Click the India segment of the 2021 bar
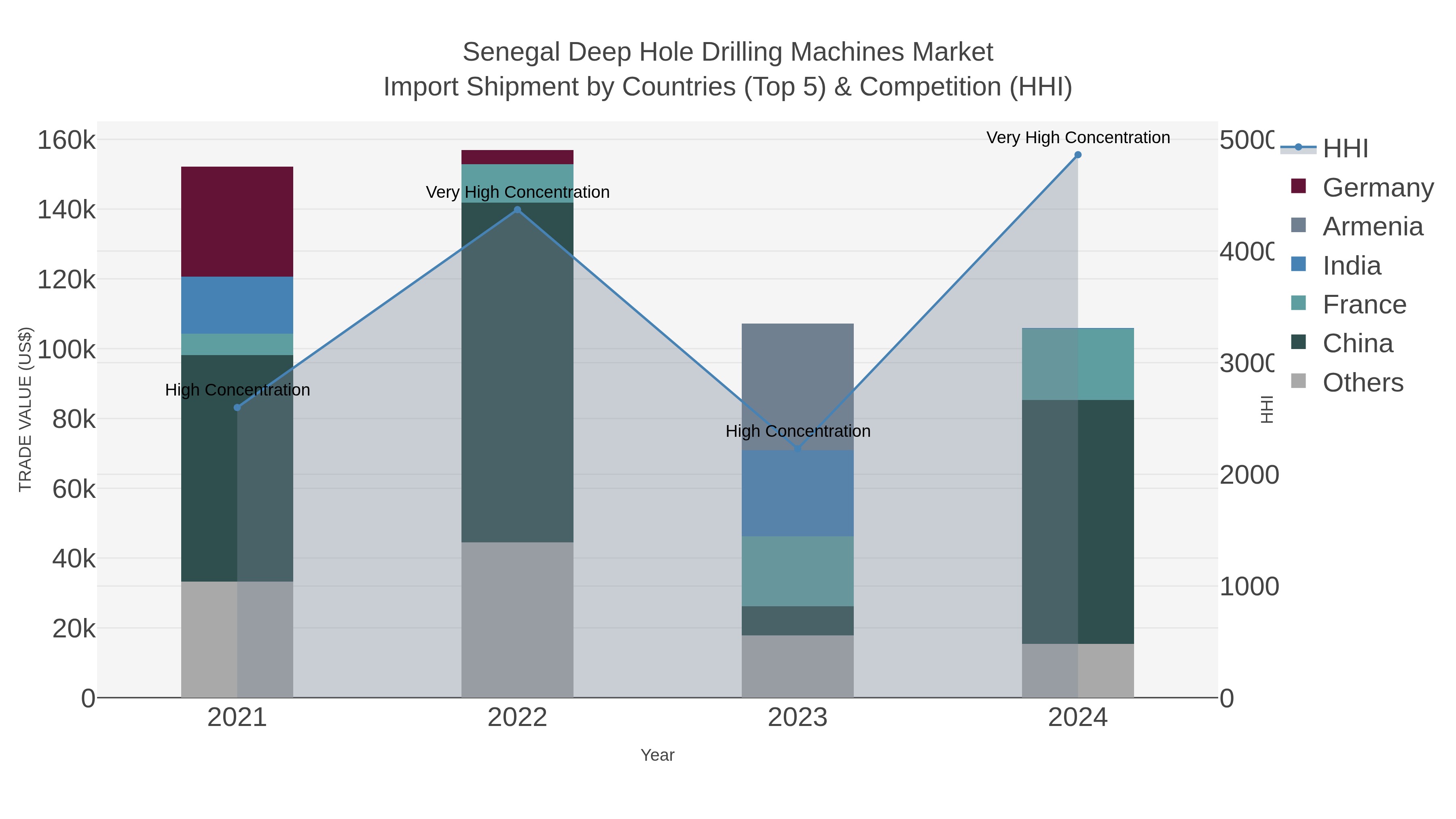The height and width of the screenshot is (819, 1456). (x=237, y=305)
